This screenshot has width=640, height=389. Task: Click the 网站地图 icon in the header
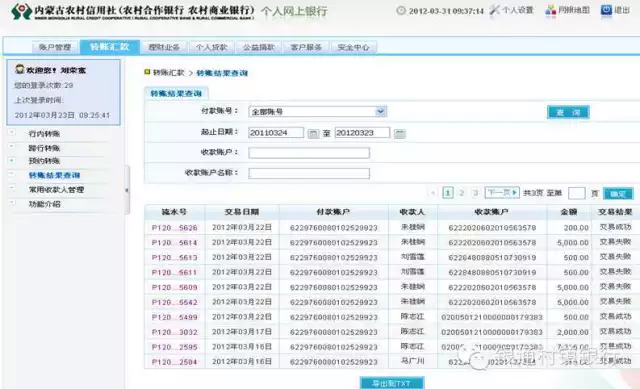click(x=551, y=10)
